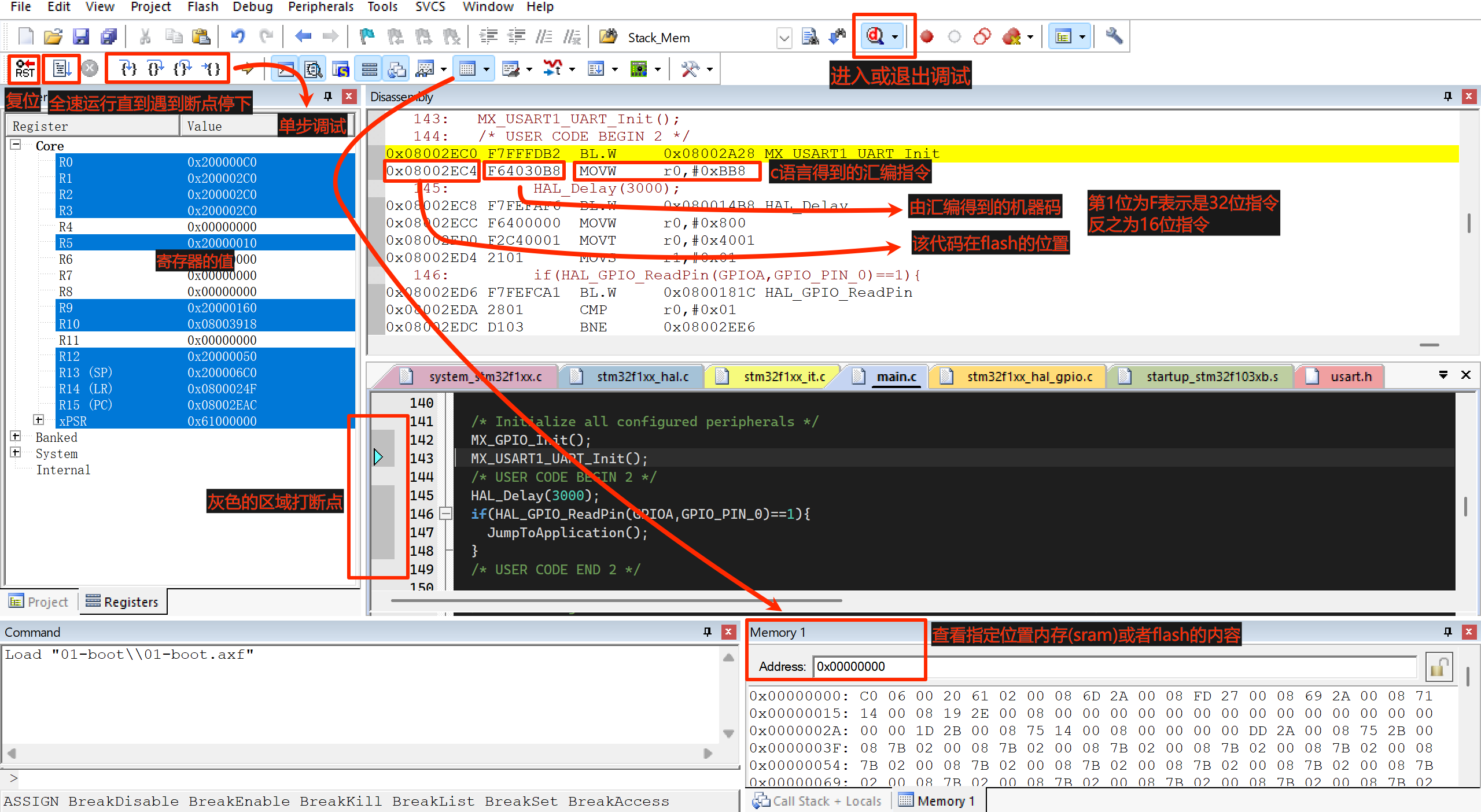
Task: Click the Disassembly vertical scrollbar thumb
Action: click(x=1469, y=223)
